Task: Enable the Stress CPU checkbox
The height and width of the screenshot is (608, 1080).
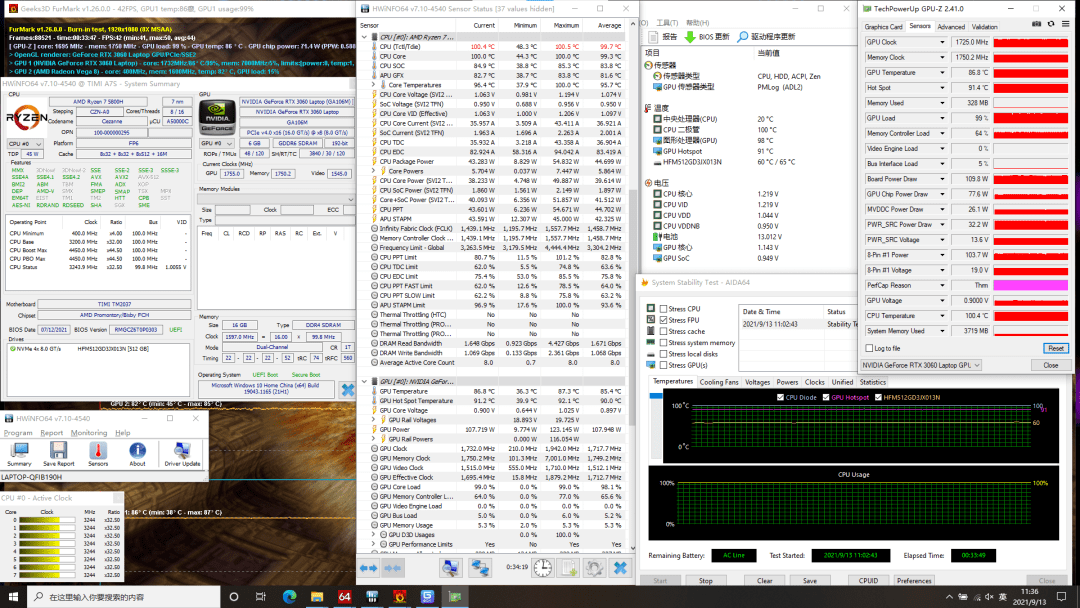Action: point(663,309)
